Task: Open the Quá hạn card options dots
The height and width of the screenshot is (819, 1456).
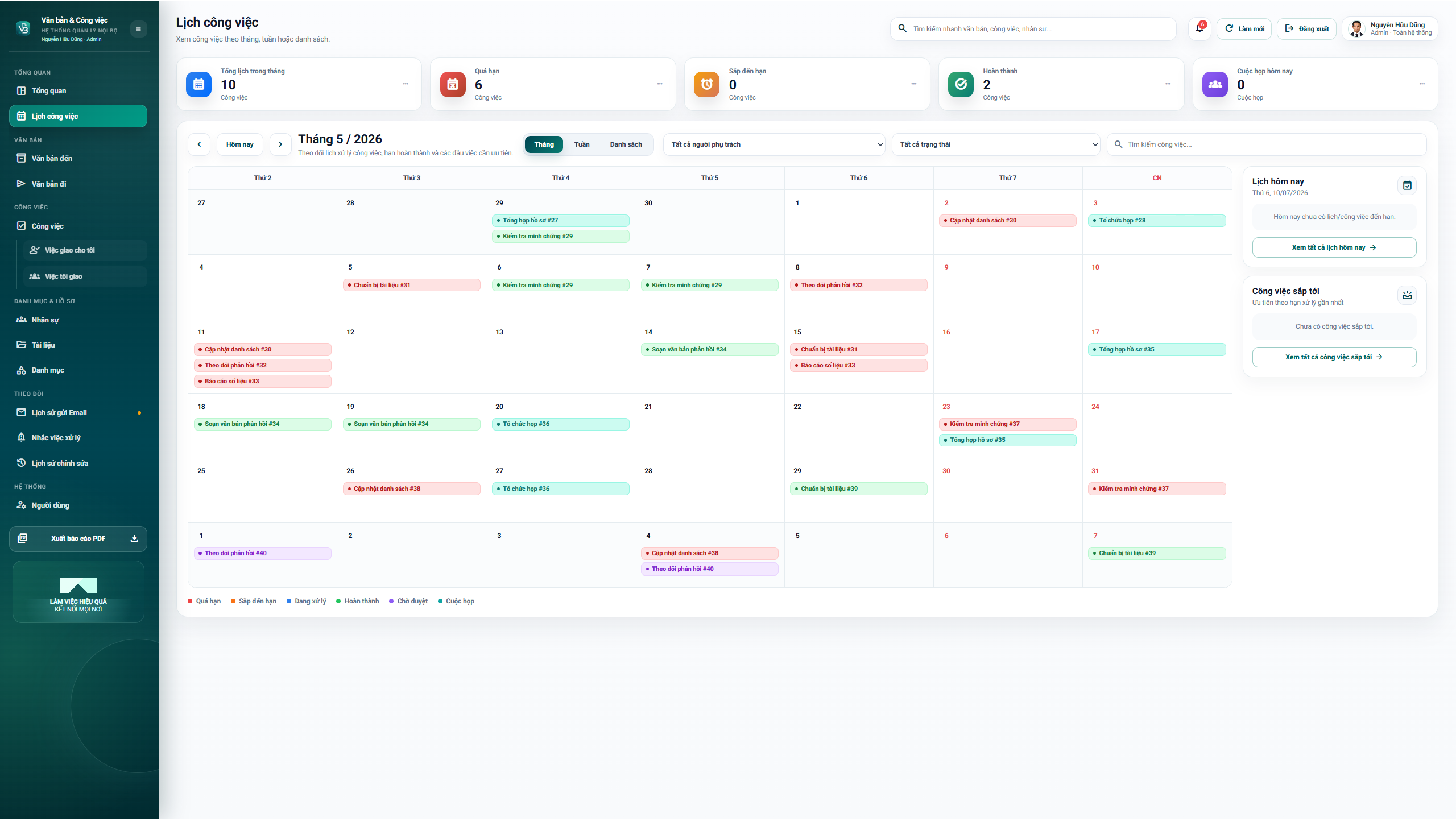Action: [660, 84]
